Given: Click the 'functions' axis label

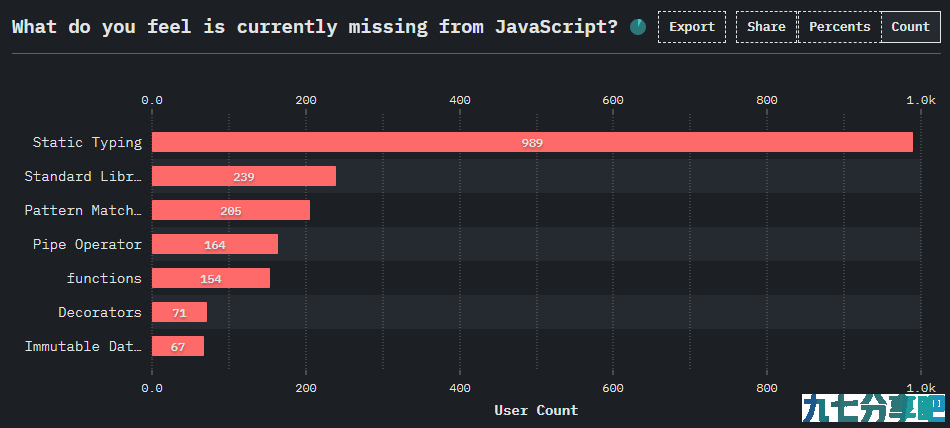Looking at the screenshot, I should pos(104,278).
